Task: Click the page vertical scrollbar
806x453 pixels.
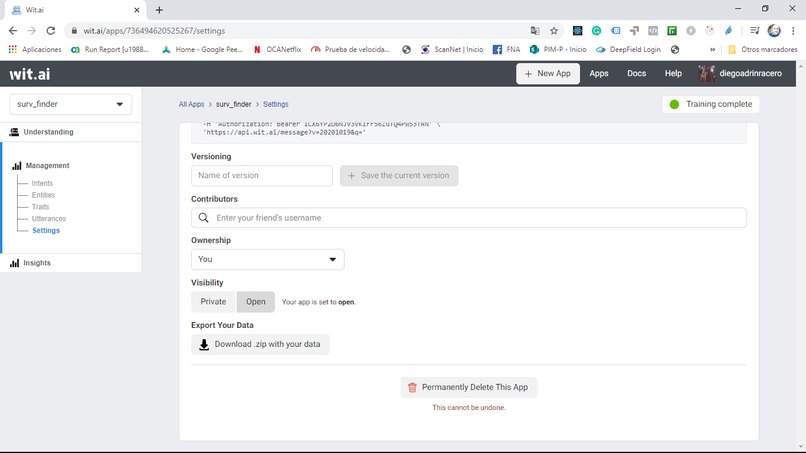Action: 801,257
